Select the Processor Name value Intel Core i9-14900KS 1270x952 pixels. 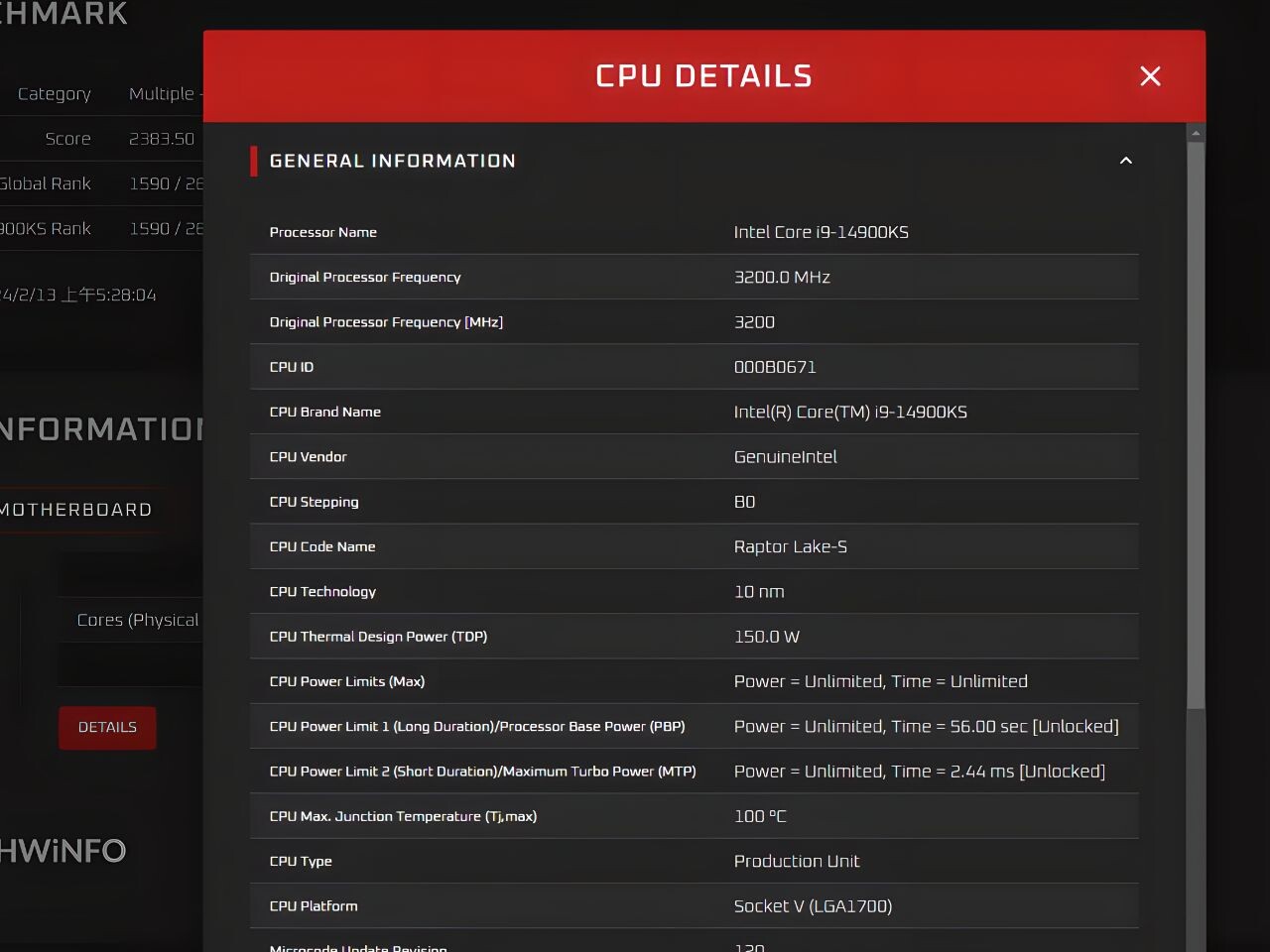click(821, 232)
